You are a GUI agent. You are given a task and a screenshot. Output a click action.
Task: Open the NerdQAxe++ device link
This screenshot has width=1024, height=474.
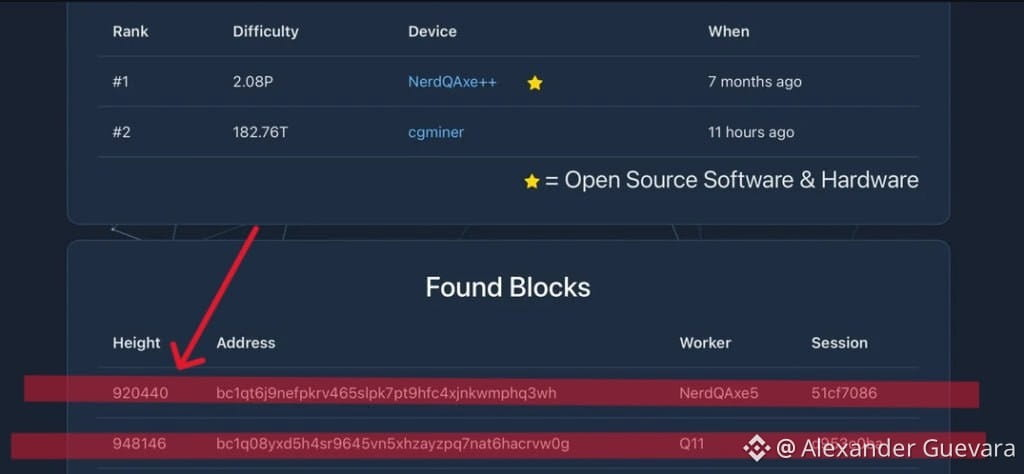pyautogui.click(x=452, y=82)
